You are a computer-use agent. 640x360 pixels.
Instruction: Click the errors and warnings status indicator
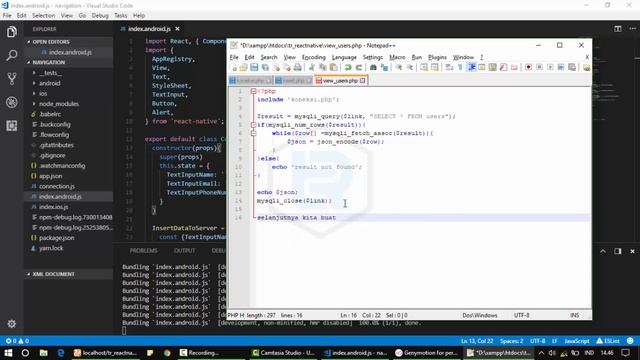[17, 341]
